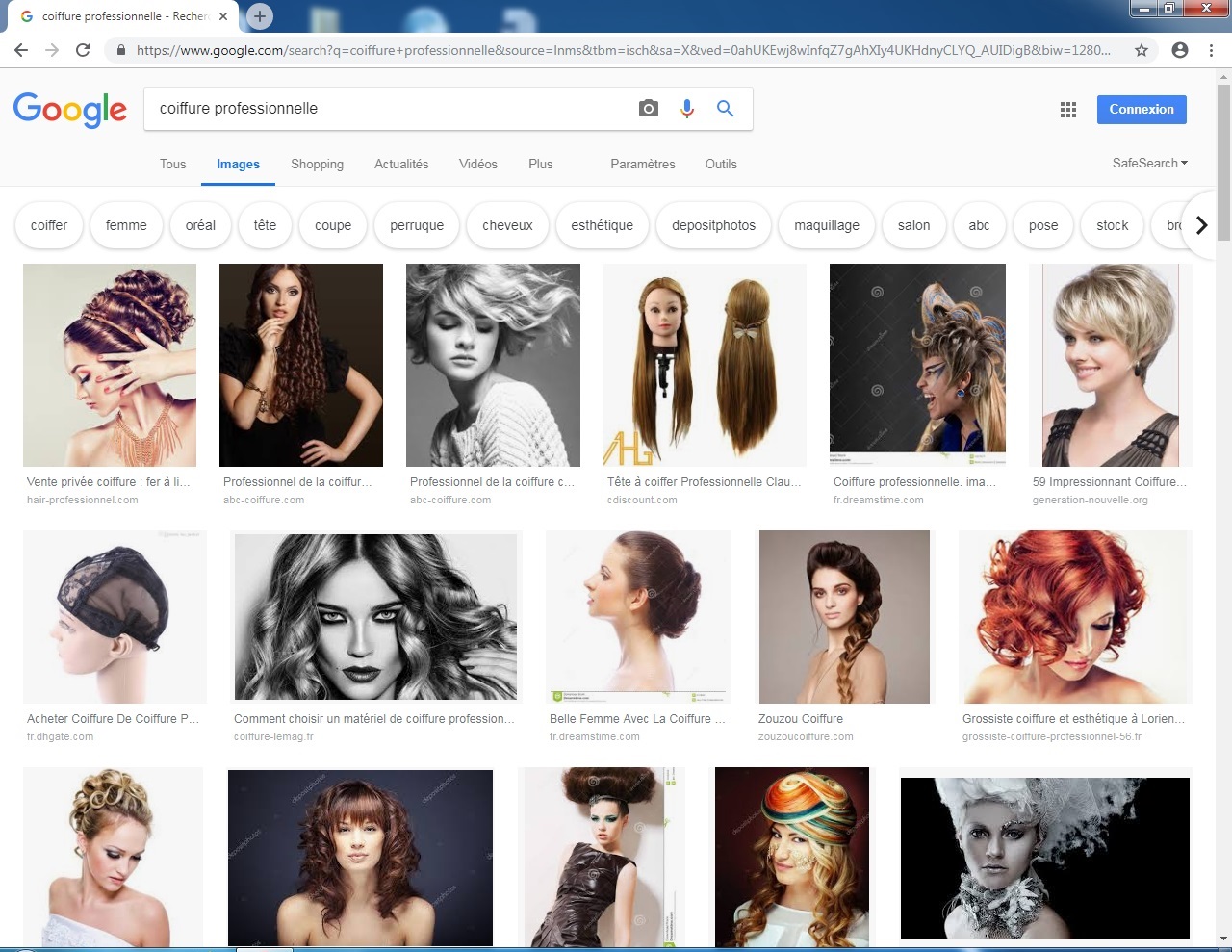The image size is (1232, 952).
Task: Pick the pose chip
Action: (1043, 225)
